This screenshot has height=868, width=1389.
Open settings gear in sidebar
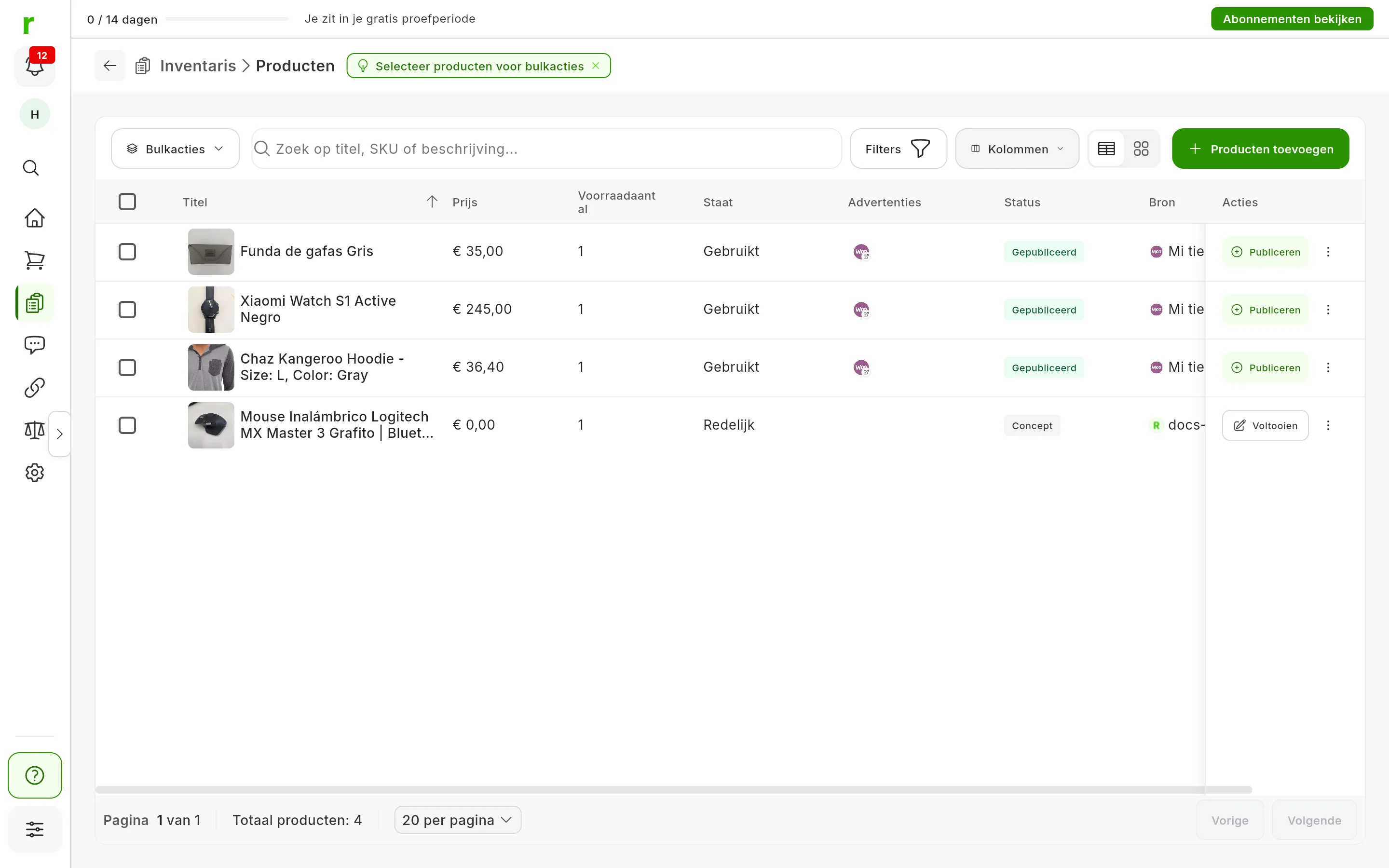(34, 473)
